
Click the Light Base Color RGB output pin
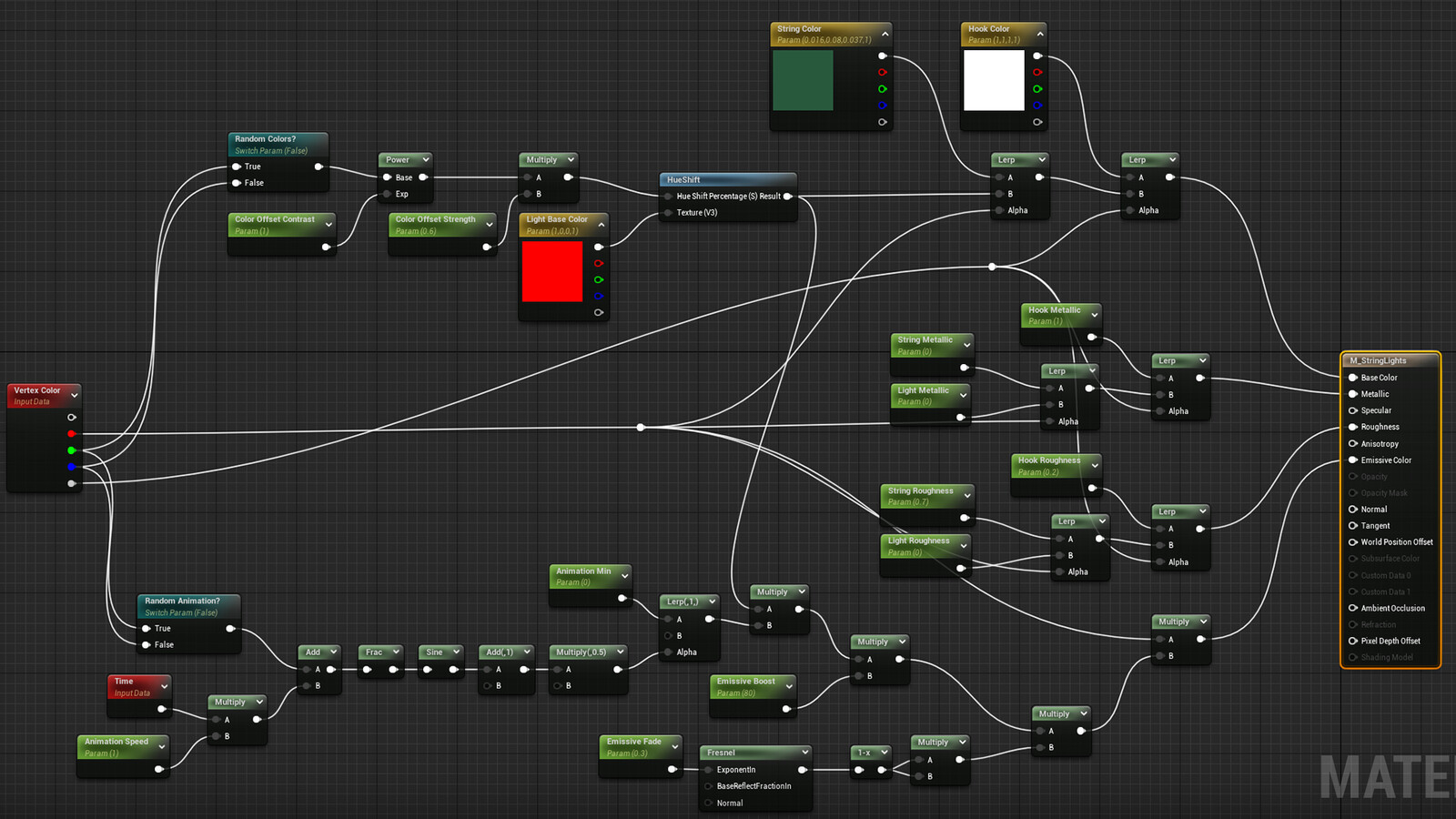coord(599,247)
